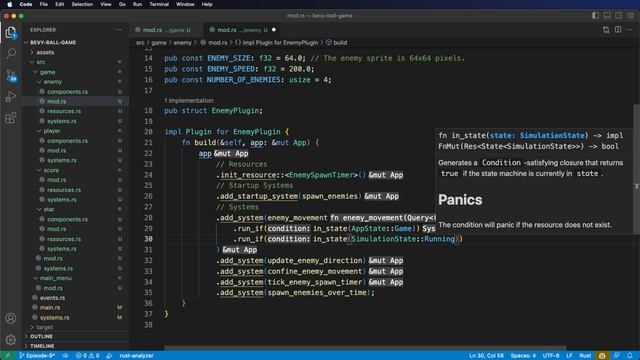Screen dimensions: 640x360
Task: Open the errors and warnings count
Action: 87,356
